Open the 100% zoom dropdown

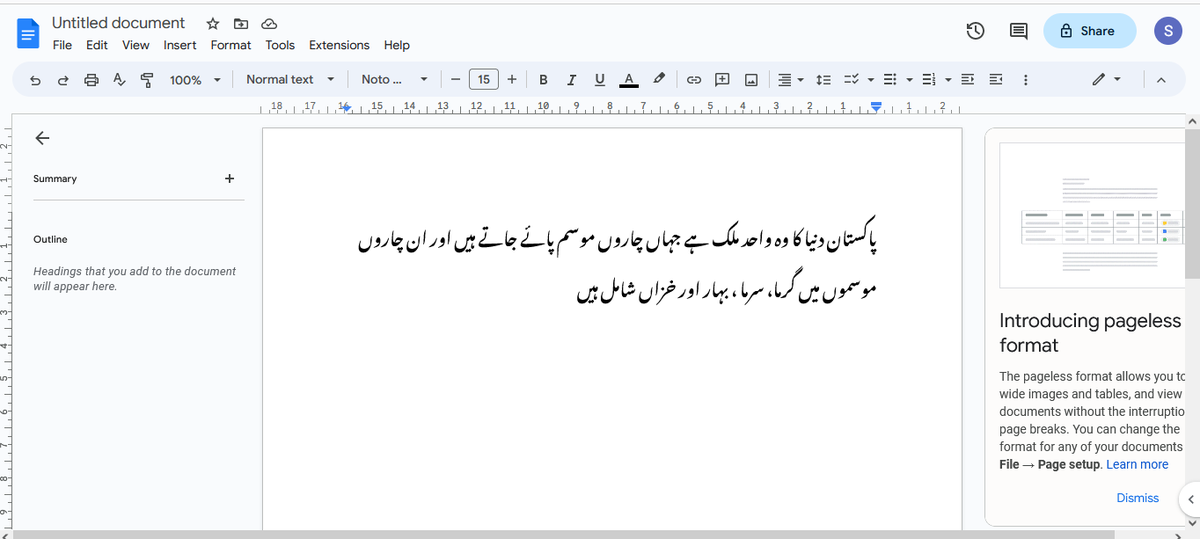point(194,80)
